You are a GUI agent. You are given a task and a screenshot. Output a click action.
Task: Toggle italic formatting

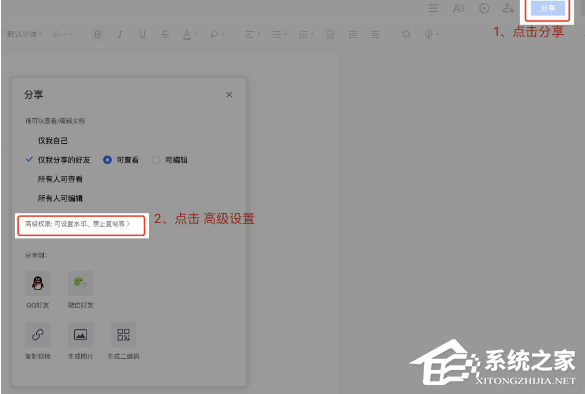point(120,34)
